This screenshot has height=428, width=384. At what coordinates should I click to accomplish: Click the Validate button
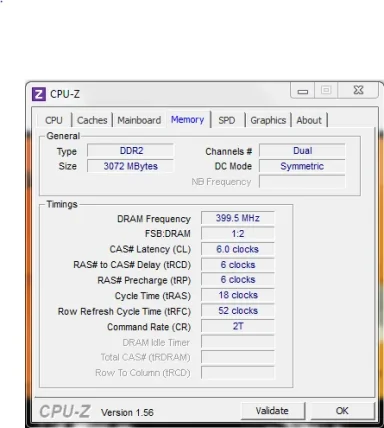(272, 411)
